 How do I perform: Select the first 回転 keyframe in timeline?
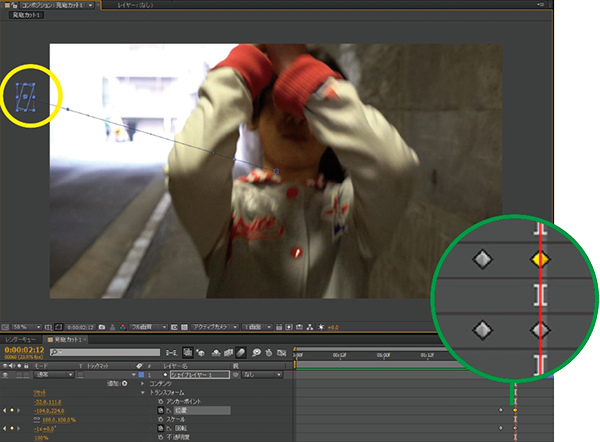point(501,428)
